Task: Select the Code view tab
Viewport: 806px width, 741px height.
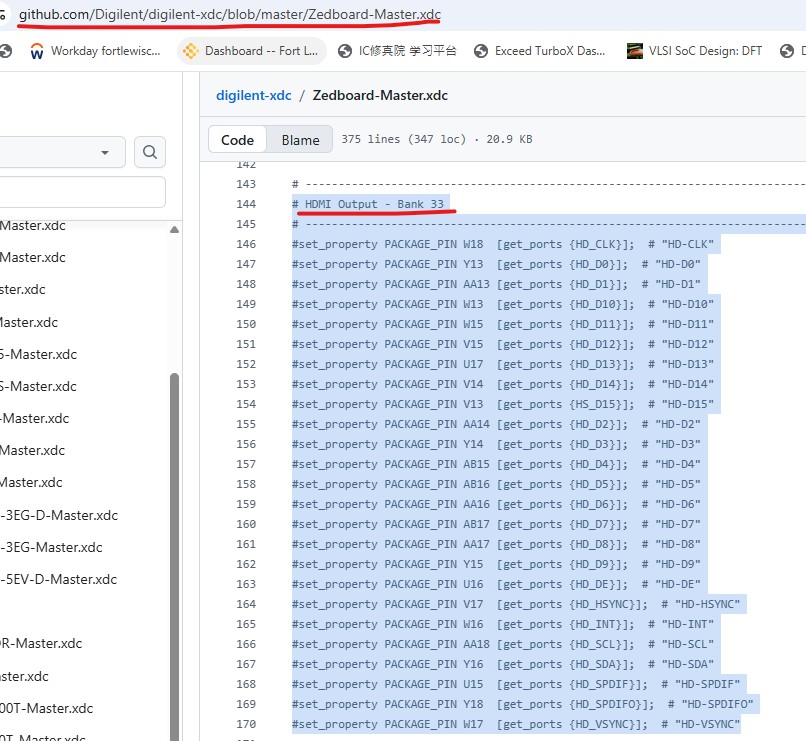Action: pyautogui.click(x=237, y=140)
